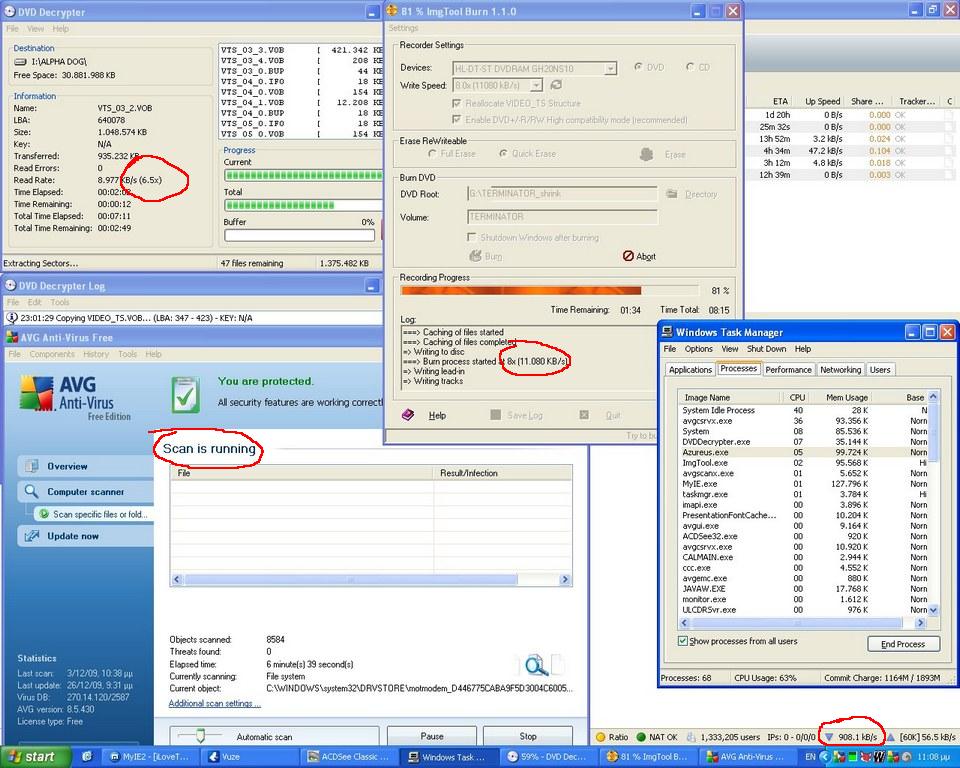Toggle Reallocate VIDEO_TS Structure checkbox
Screen dimensions: 960x768
[x=456, y=104]
